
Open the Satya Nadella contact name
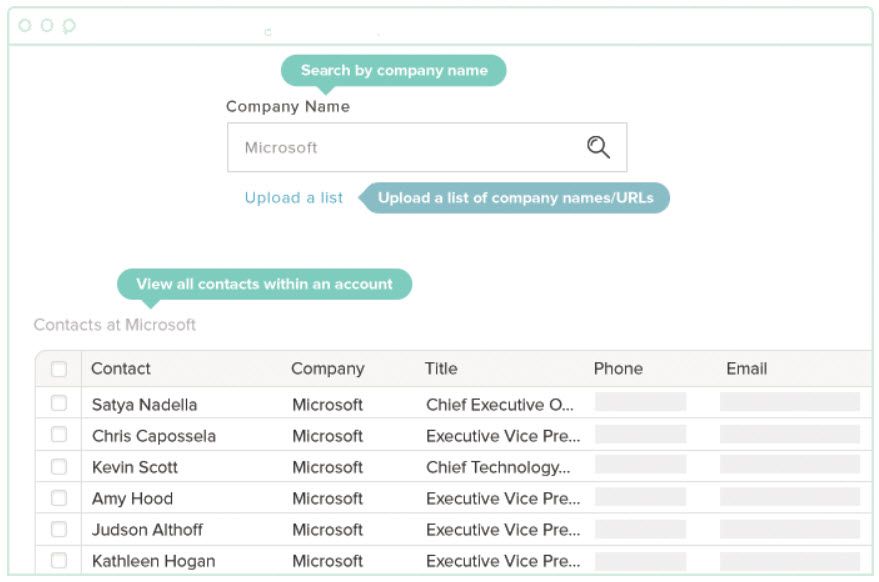144,405
